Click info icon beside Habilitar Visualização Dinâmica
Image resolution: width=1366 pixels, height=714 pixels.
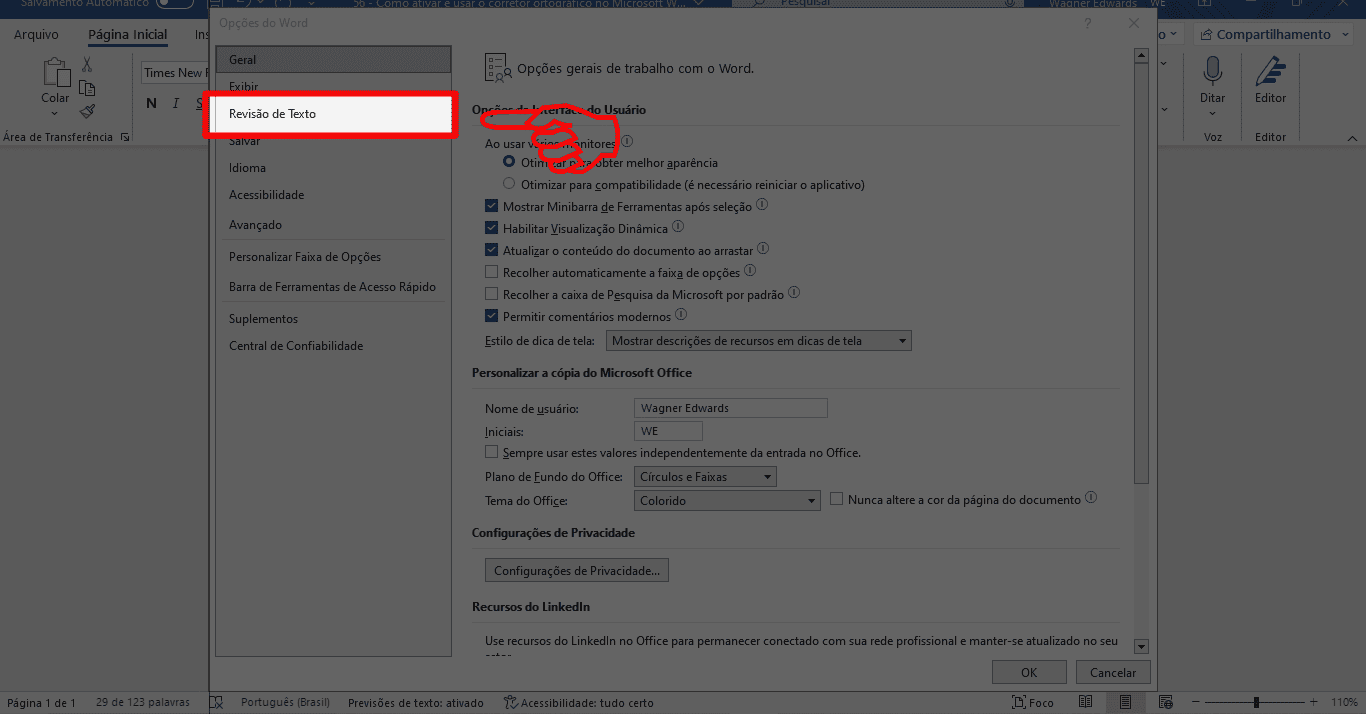point(678,227)
